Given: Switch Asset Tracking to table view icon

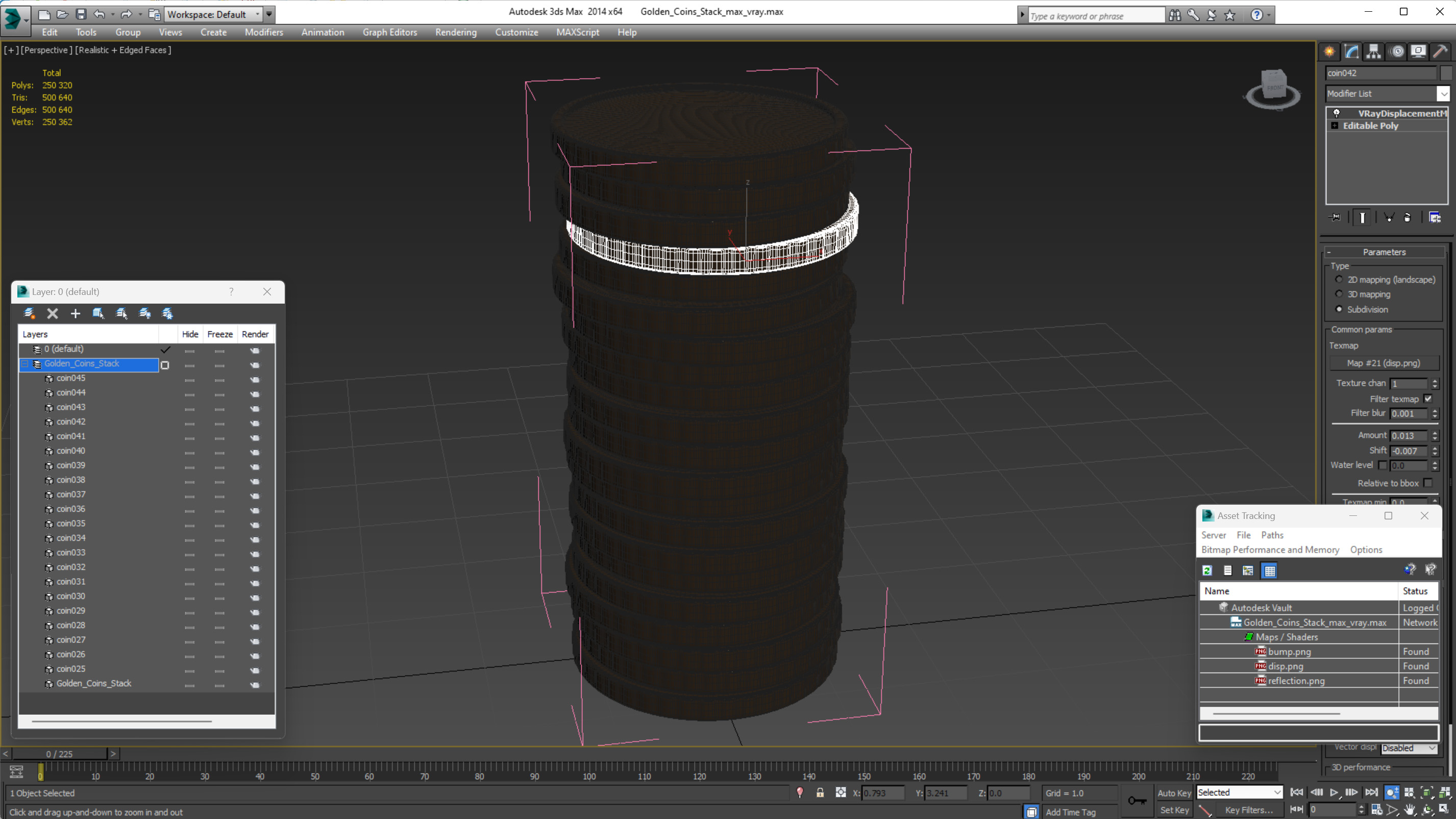Looking at the screenshot, I should tap(1270, 570).
